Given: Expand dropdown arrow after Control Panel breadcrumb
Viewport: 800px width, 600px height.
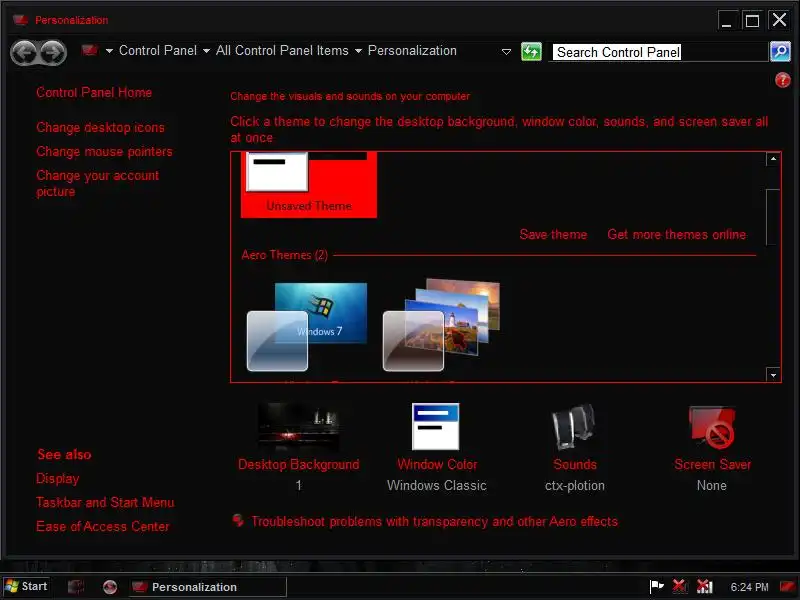Looking at the screenshot, I should pos(206,51).
